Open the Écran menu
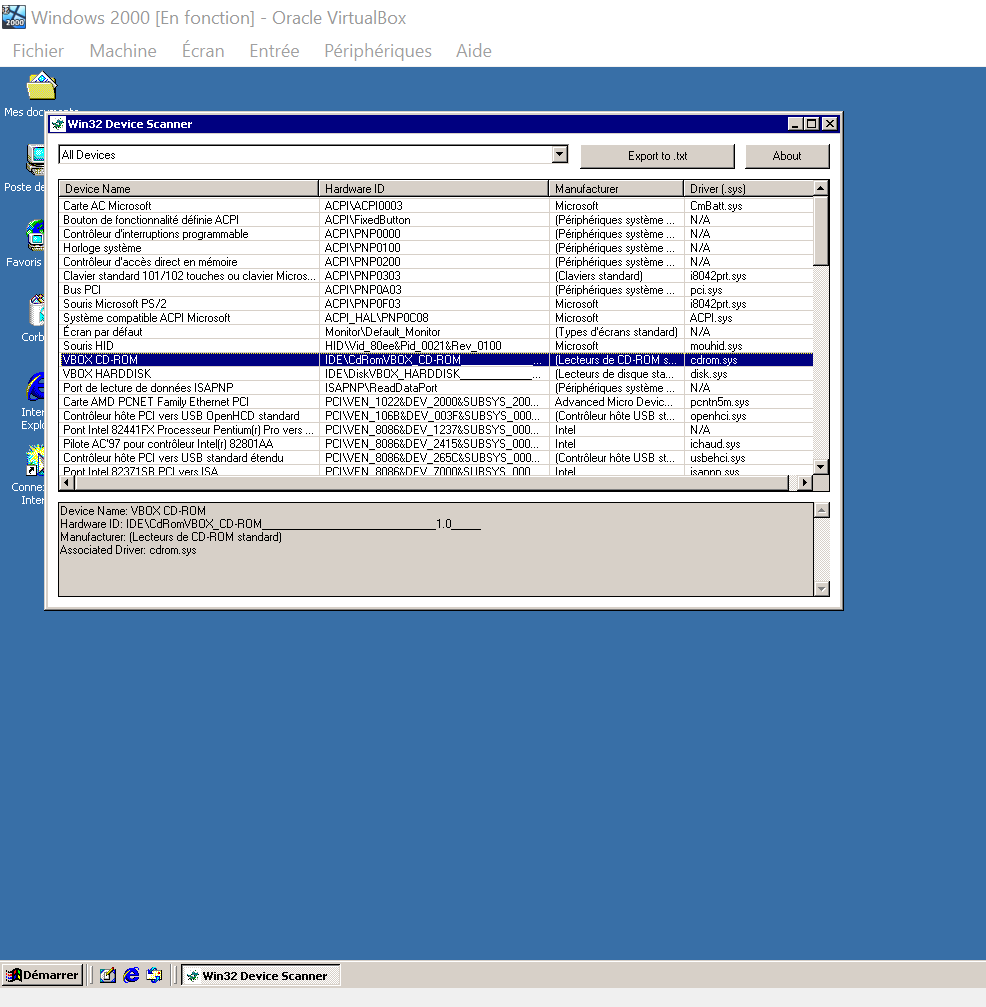986x1007 pixels. coord(203,51)
